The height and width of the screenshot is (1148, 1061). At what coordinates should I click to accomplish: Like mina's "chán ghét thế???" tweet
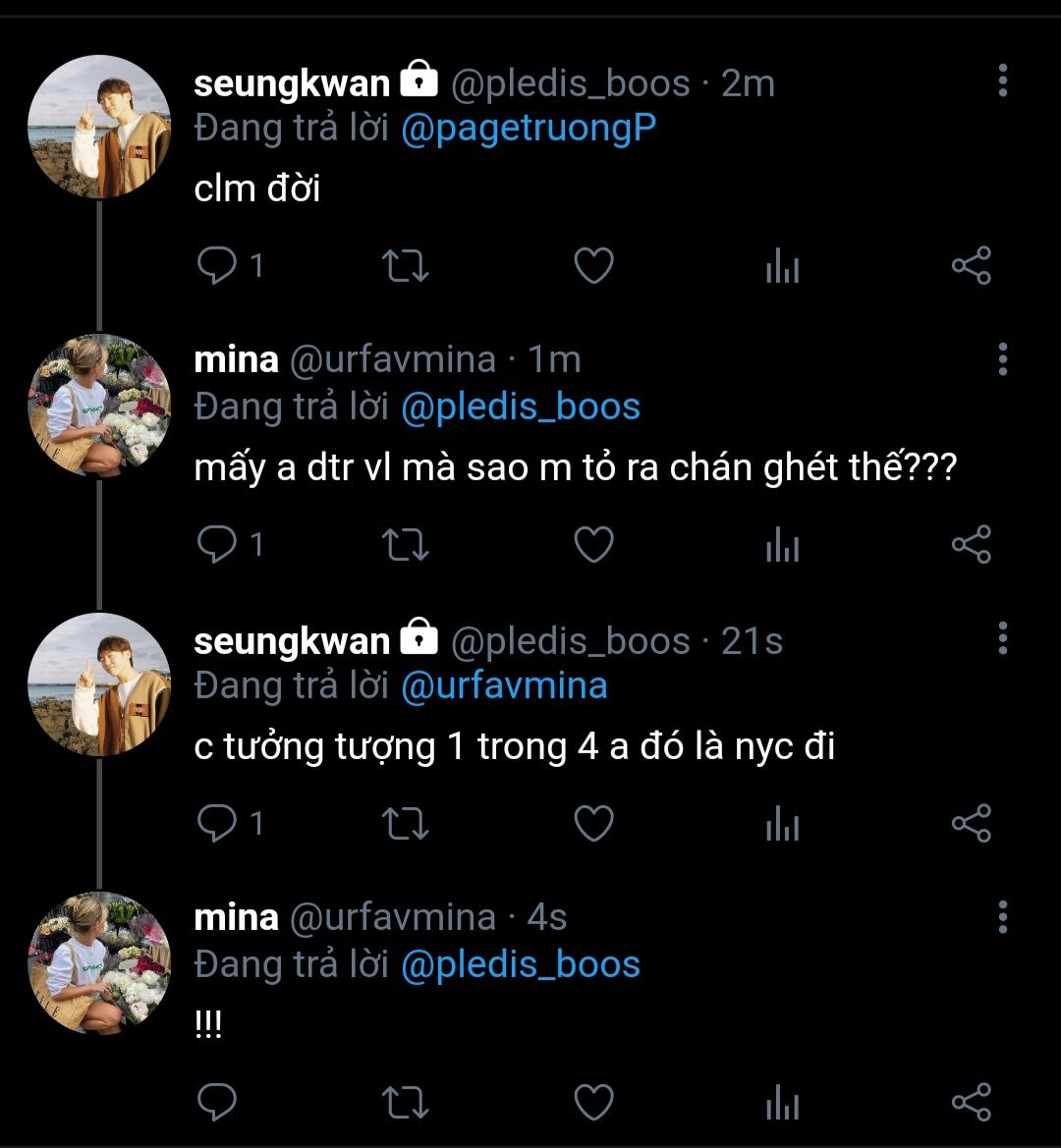coord(593,544)
